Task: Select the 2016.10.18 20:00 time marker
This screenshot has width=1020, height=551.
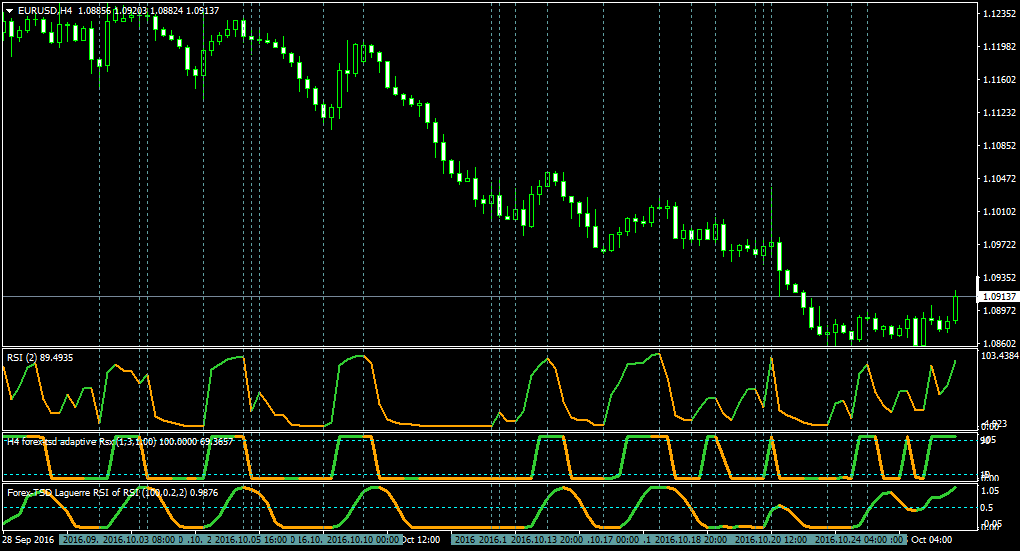Action: click(x=691, y=540)
